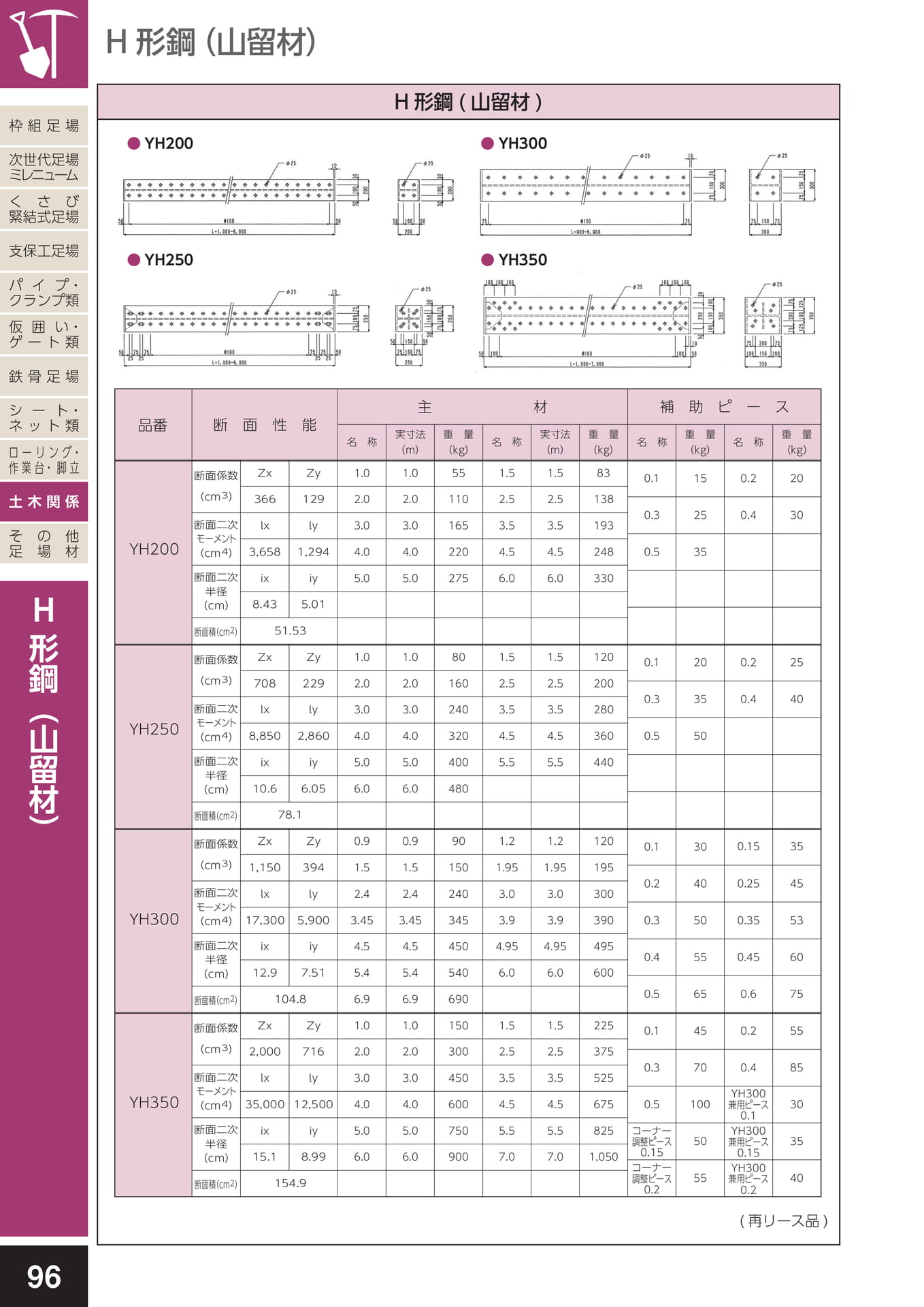This screenshot has width=924, height=1307.
Task: Click the YH250 row label in 品番 column
Action: click(154, 729)
